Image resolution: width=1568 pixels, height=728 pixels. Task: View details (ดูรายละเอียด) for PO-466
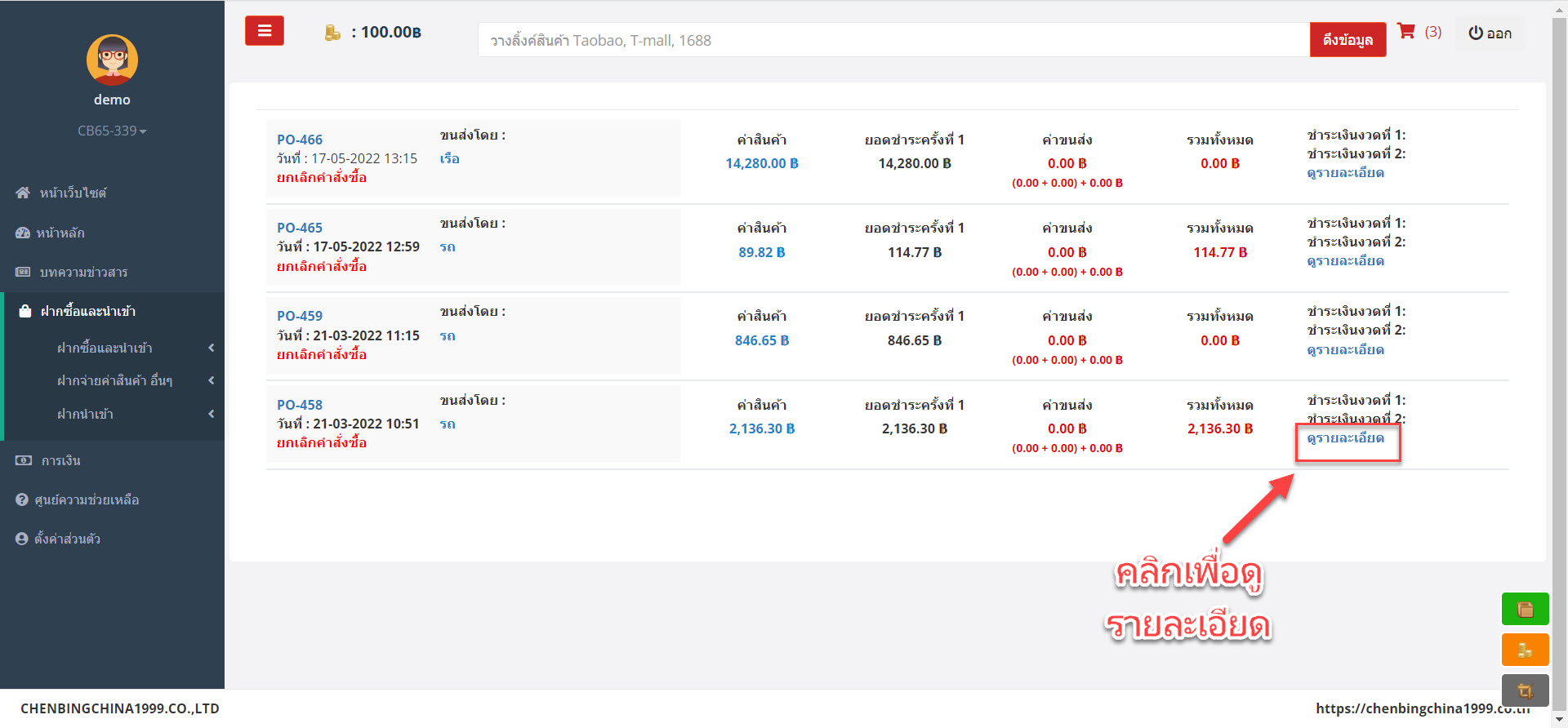pyautogui.click(x=1345, y=173)
